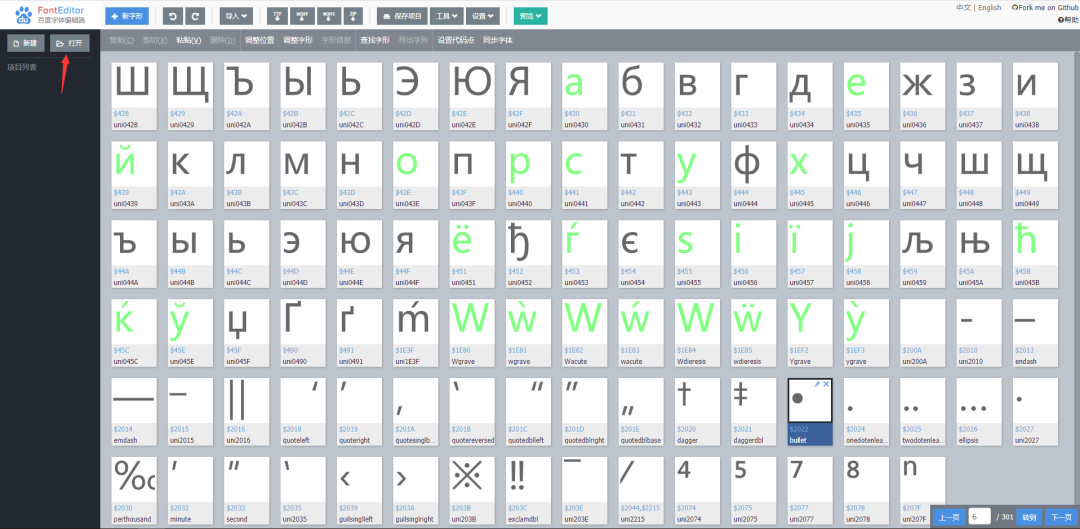Screen dimensions: 1080x529
Task: Open Fork me on Github link
Action: click(x=1047, y=8)
